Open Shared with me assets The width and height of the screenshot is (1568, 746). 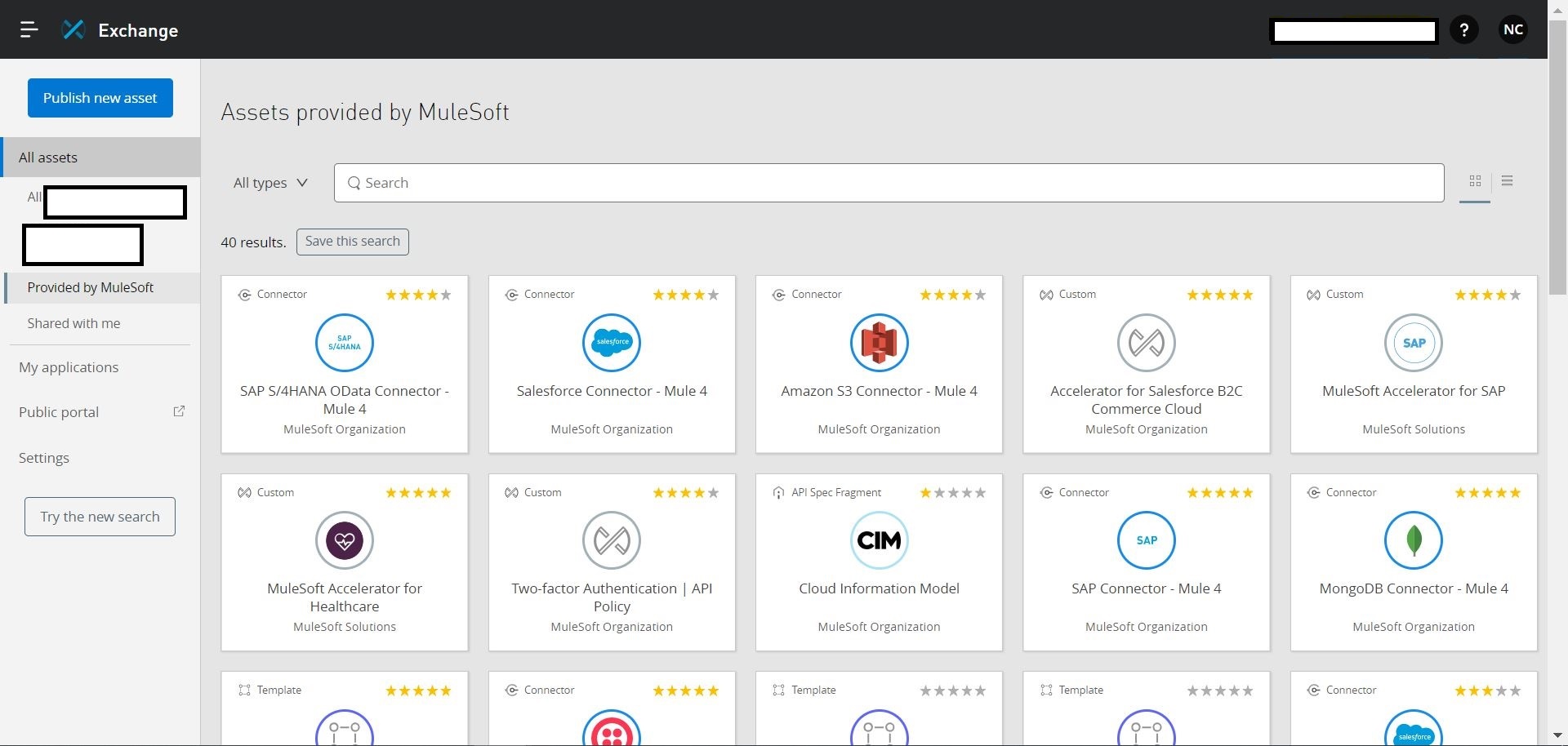(x=73, y=323)
